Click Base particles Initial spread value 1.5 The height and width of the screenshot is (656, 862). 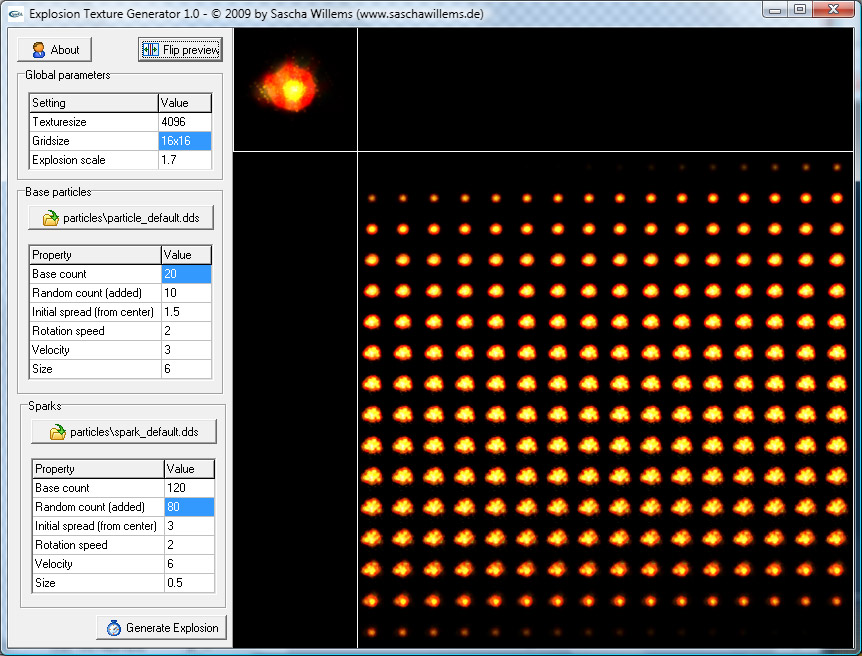[x=186, y=312]
